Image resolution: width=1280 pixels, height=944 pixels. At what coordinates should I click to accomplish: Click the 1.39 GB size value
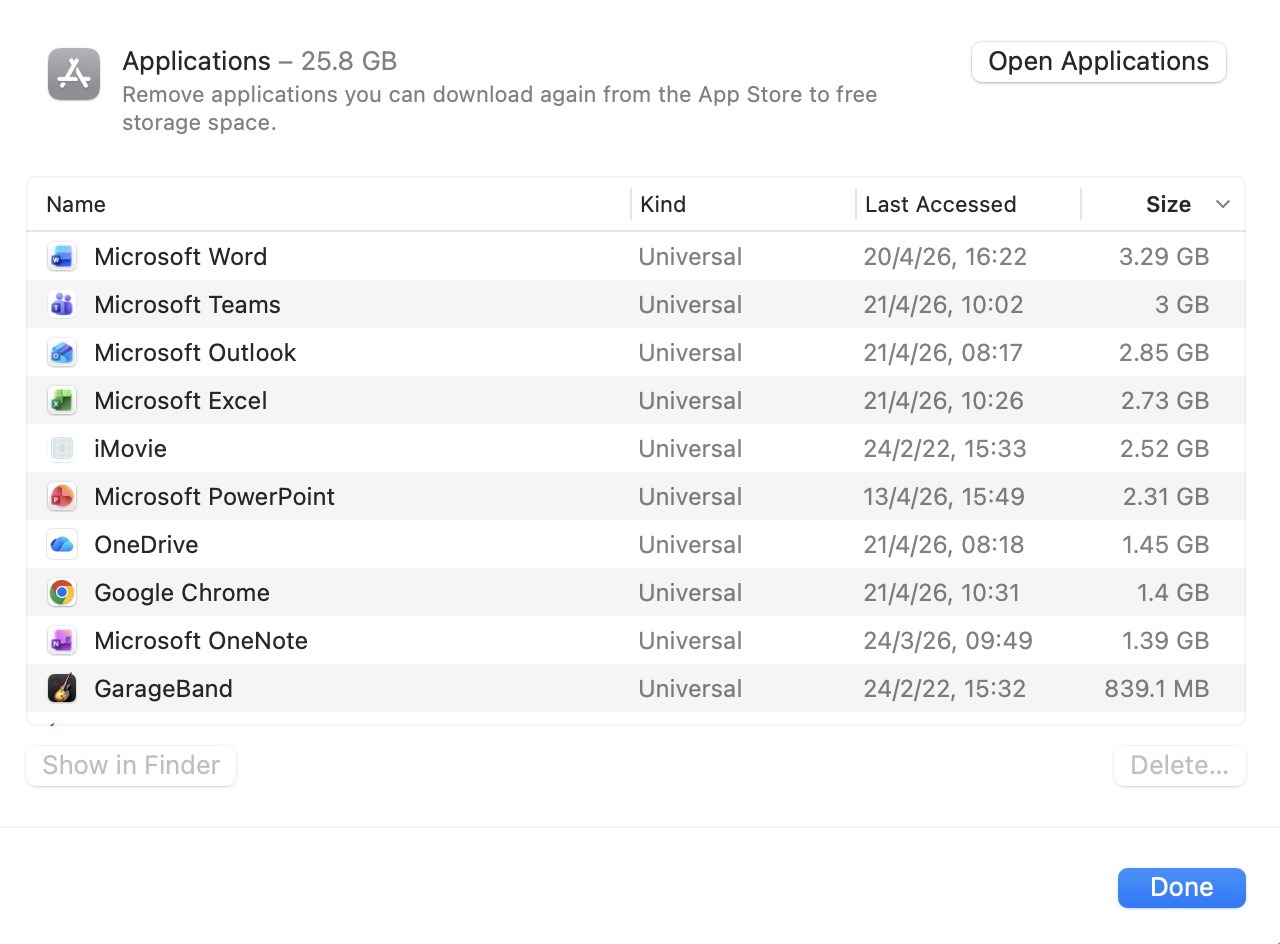click(x=1166, y=641)
